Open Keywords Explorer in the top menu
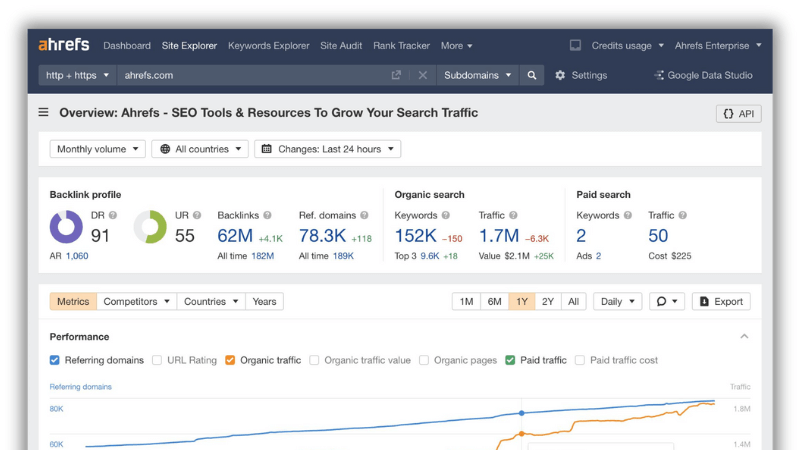The image size is (800, 450). (268, 45)
